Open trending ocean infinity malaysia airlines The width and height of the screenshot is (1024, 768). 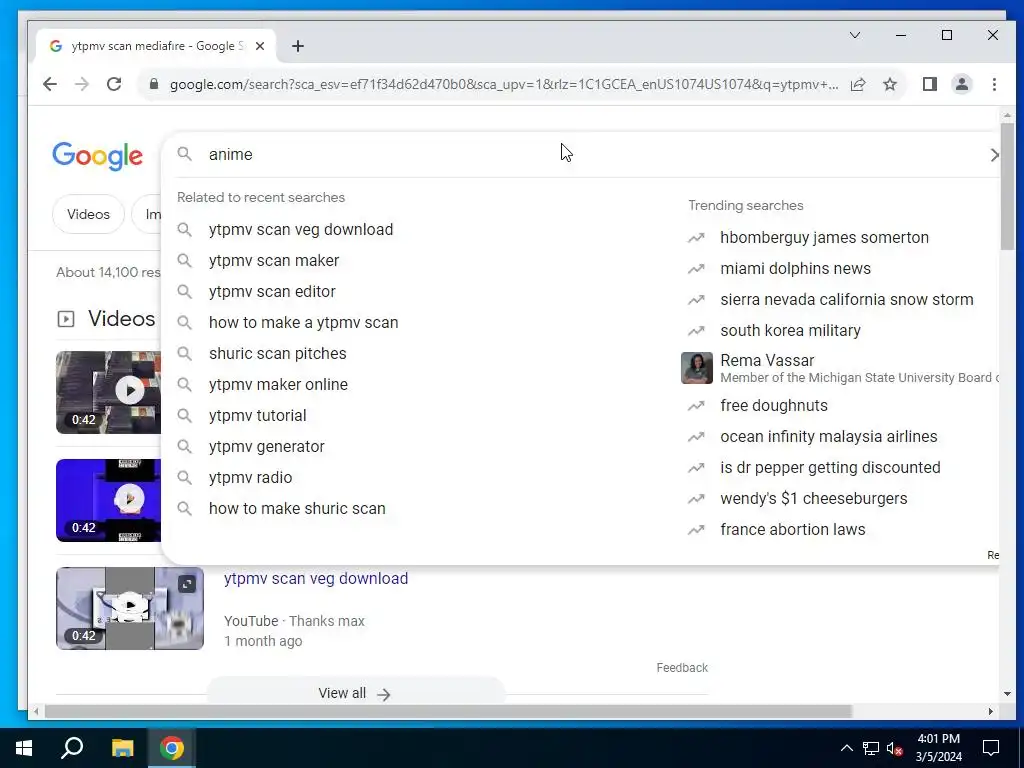pos(829,437)
